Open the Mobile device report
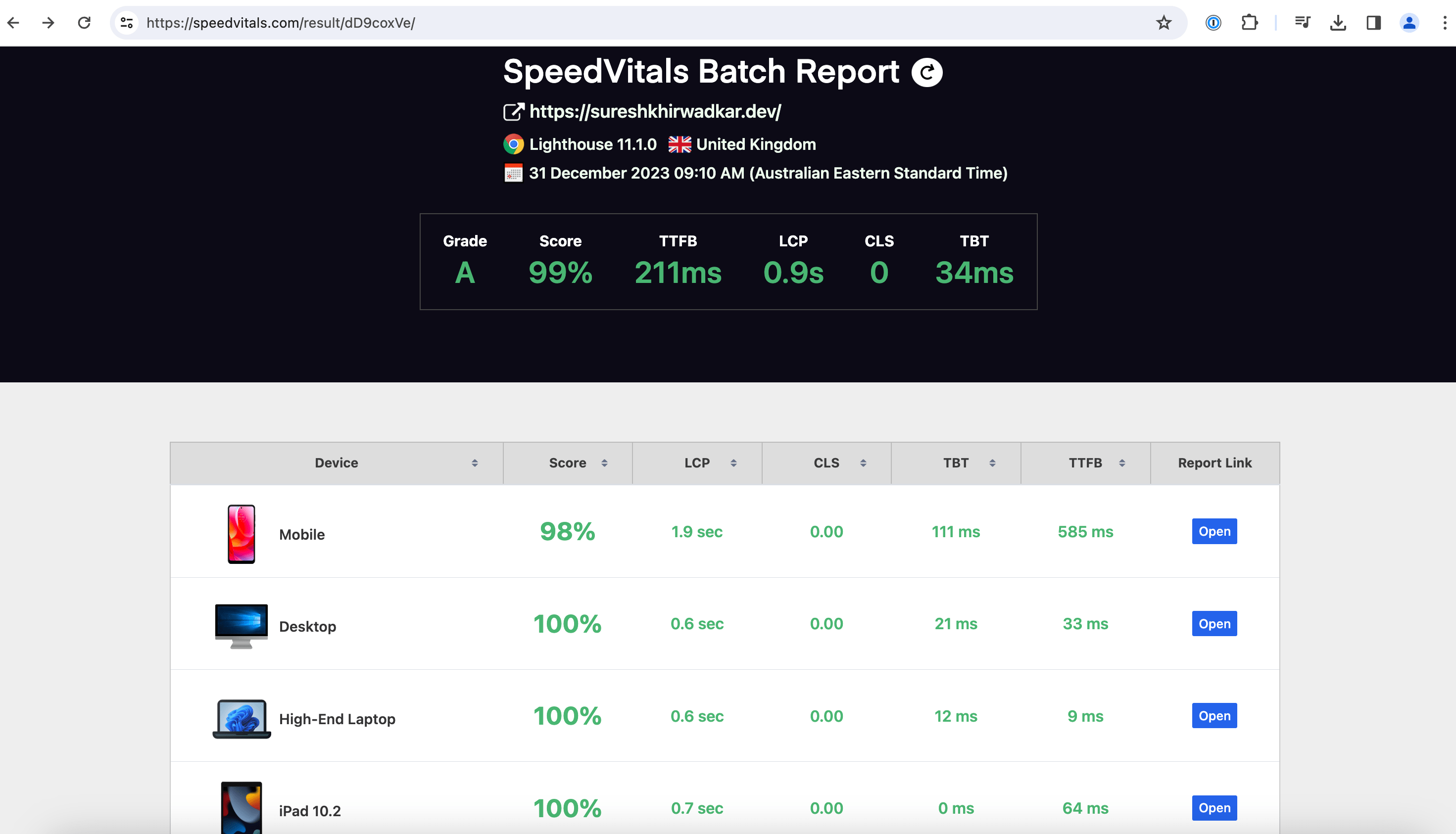 pyautogui.click(x=1214, y=531)
